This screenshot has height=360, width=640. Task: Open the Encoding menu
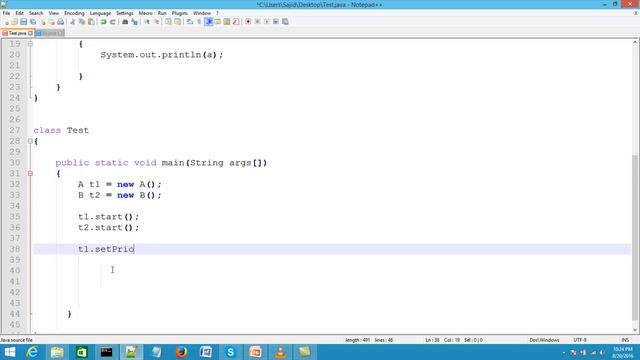[x=74, y=13]
